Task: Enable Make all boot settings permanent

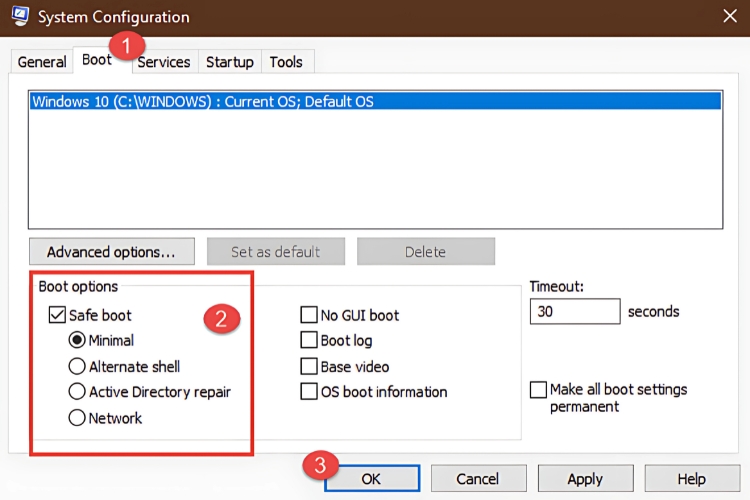Action: coord(539,389)
